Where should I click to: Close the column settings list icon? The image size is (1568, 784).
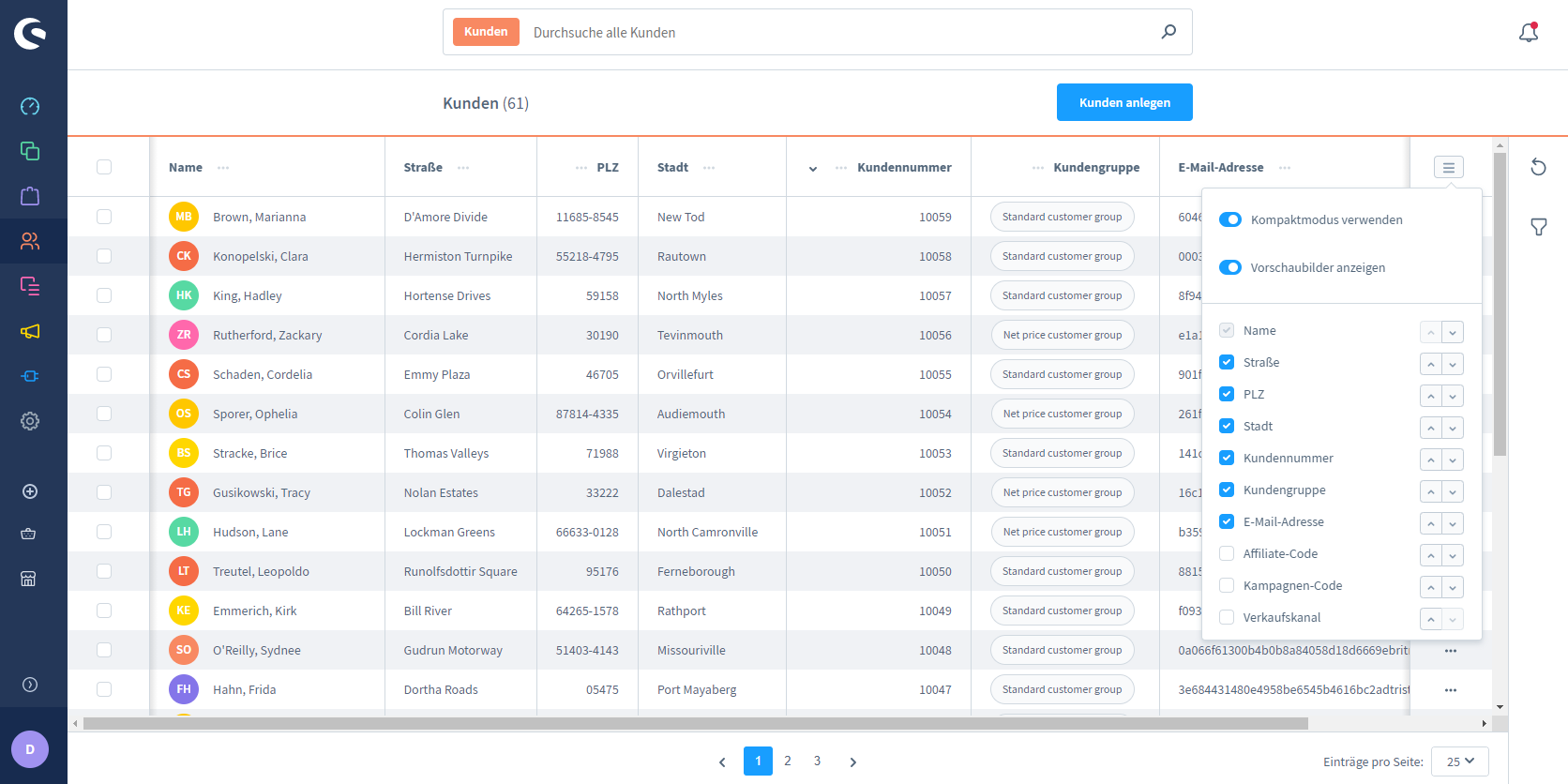1449,167
